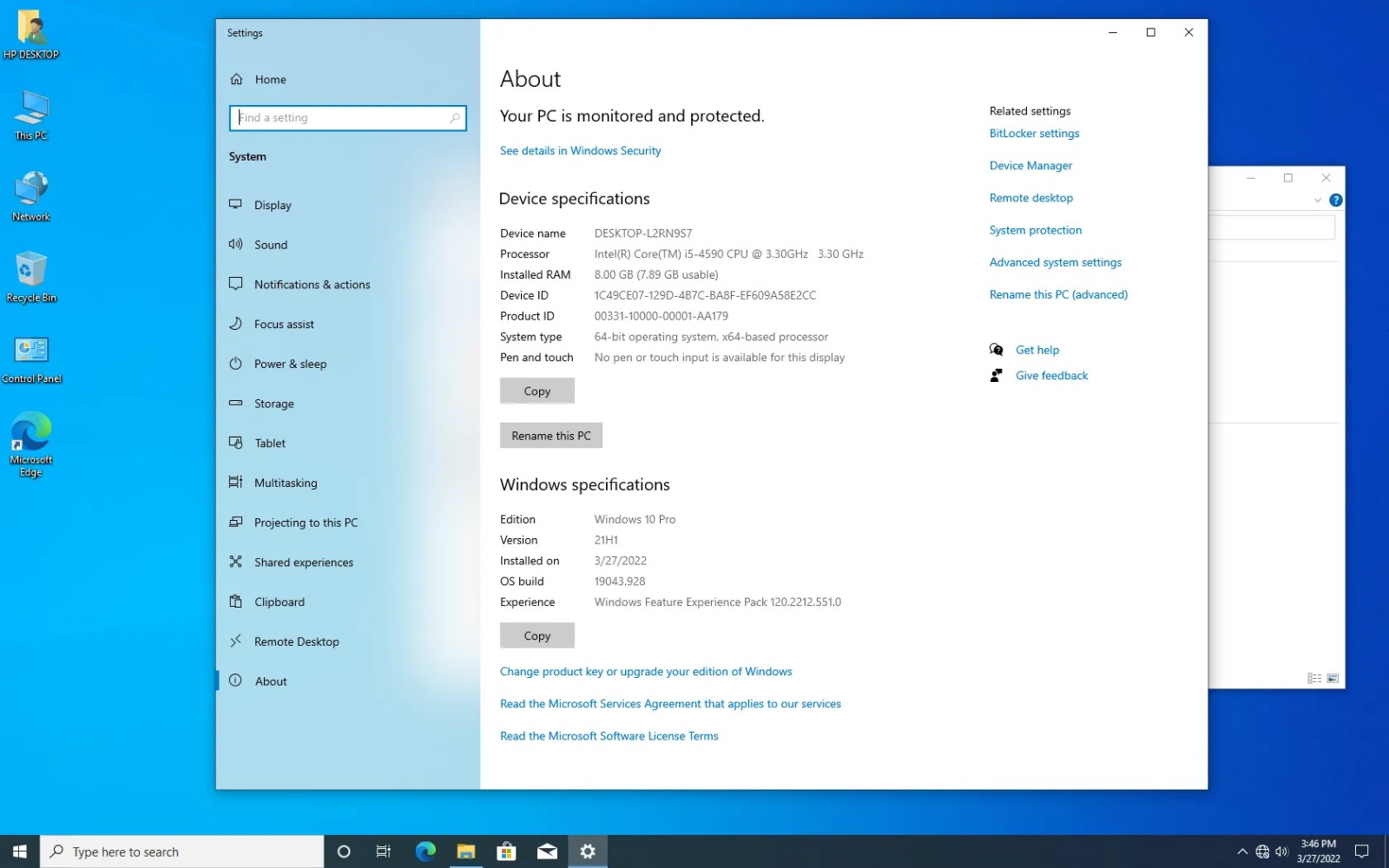Screen dimensions: 1389x868
Task: Click the Find a setting search field
Action: (347, 117)
